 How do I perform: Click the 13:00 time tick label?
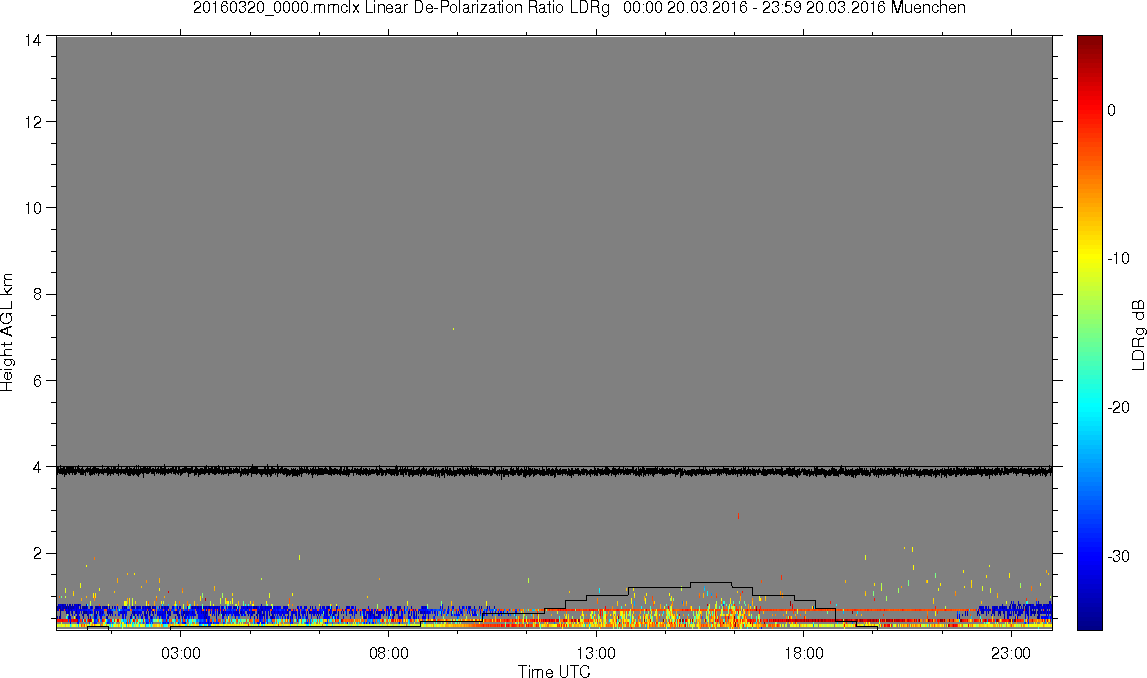(x=596, y=653)
